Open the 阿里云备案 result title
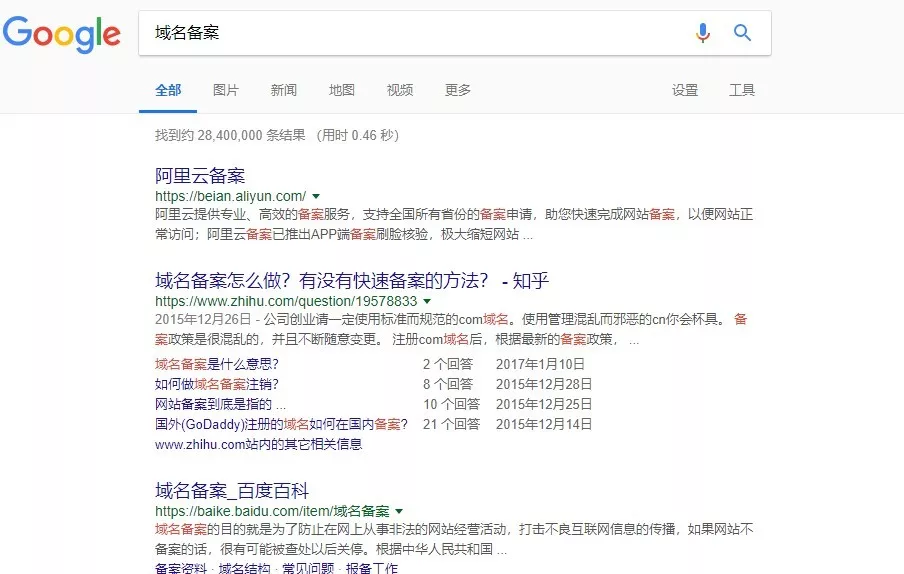 (200, 175)
